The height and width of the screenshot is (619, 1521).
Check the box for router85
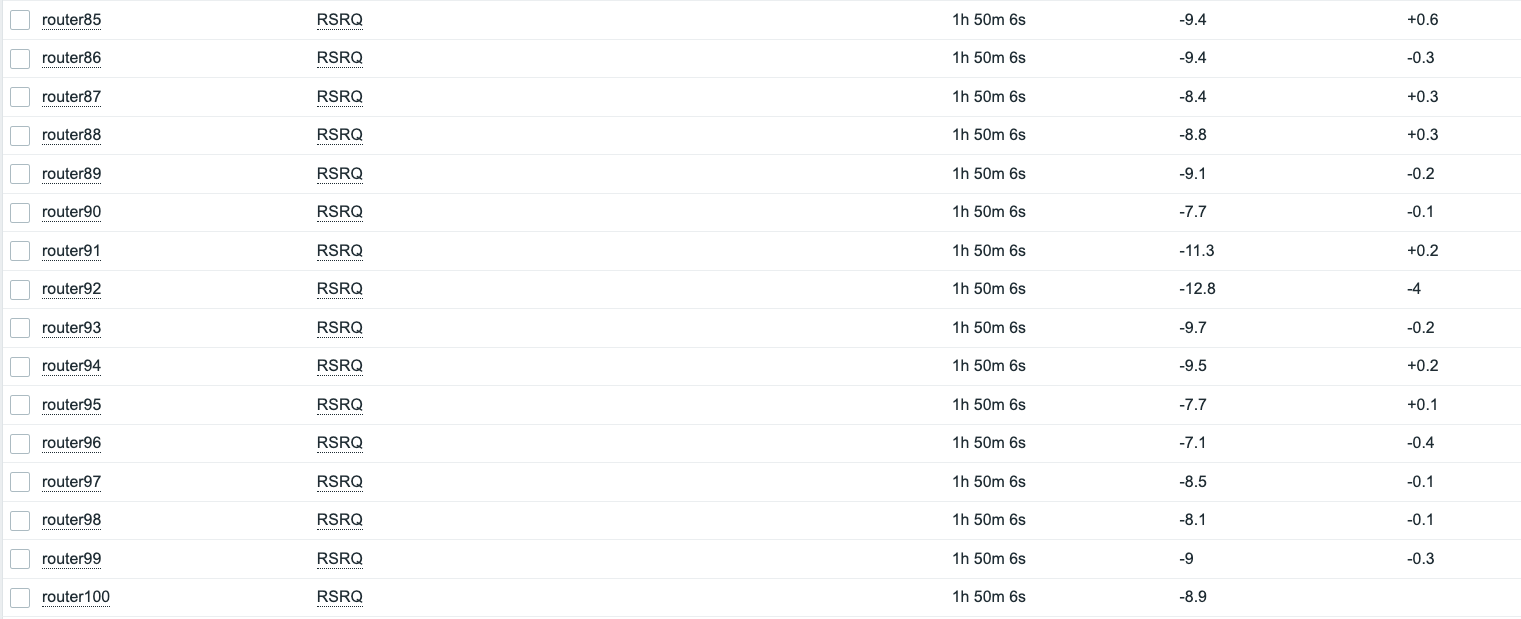click(x=20, y=20)
